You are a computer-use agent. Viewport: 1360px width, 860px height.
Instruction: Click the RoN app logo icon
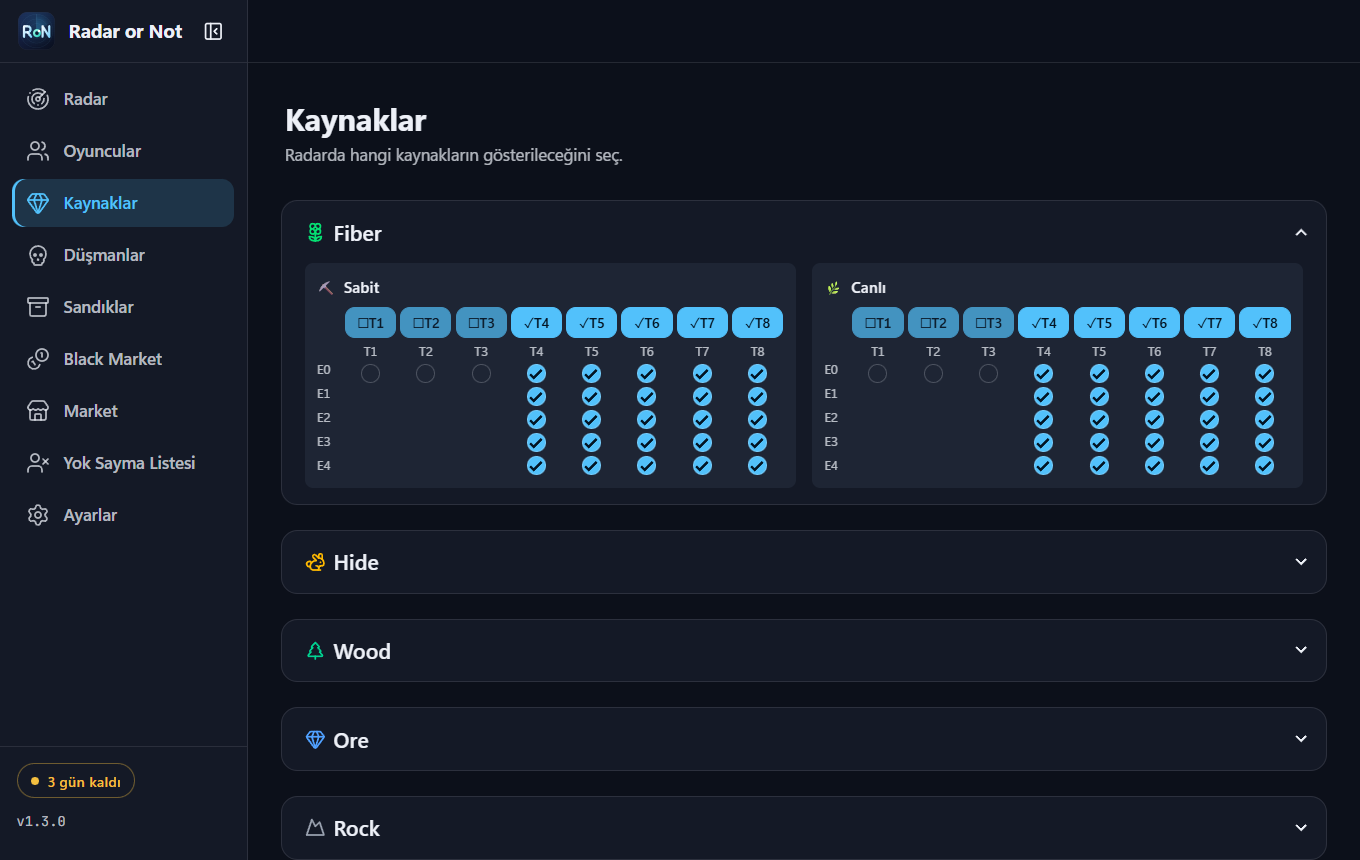point(36,31)
